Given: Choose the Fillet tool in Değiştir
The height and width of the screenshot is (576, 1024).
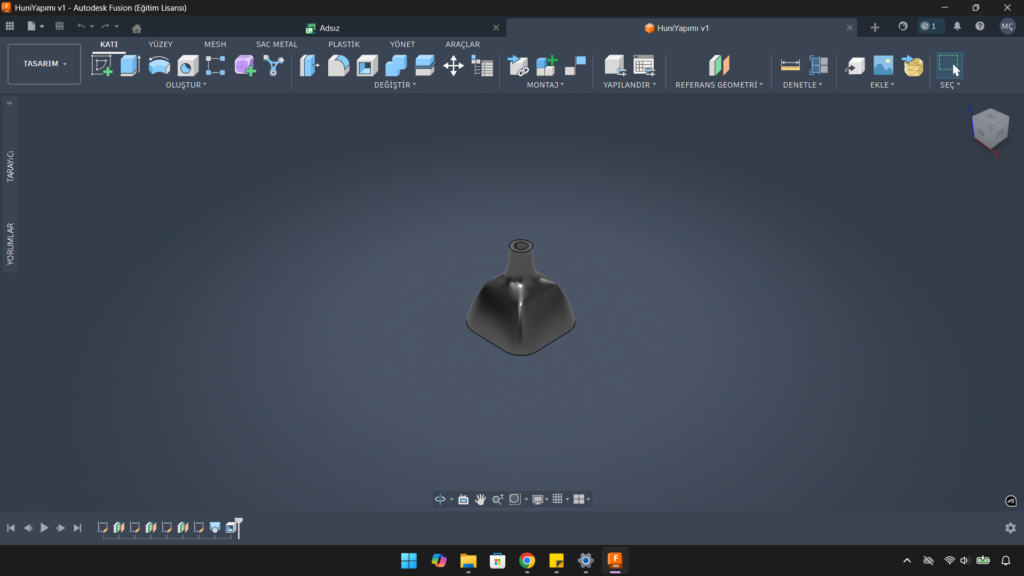Looking at the screenshot, I should pyautogui.click(x=339, y=66).
